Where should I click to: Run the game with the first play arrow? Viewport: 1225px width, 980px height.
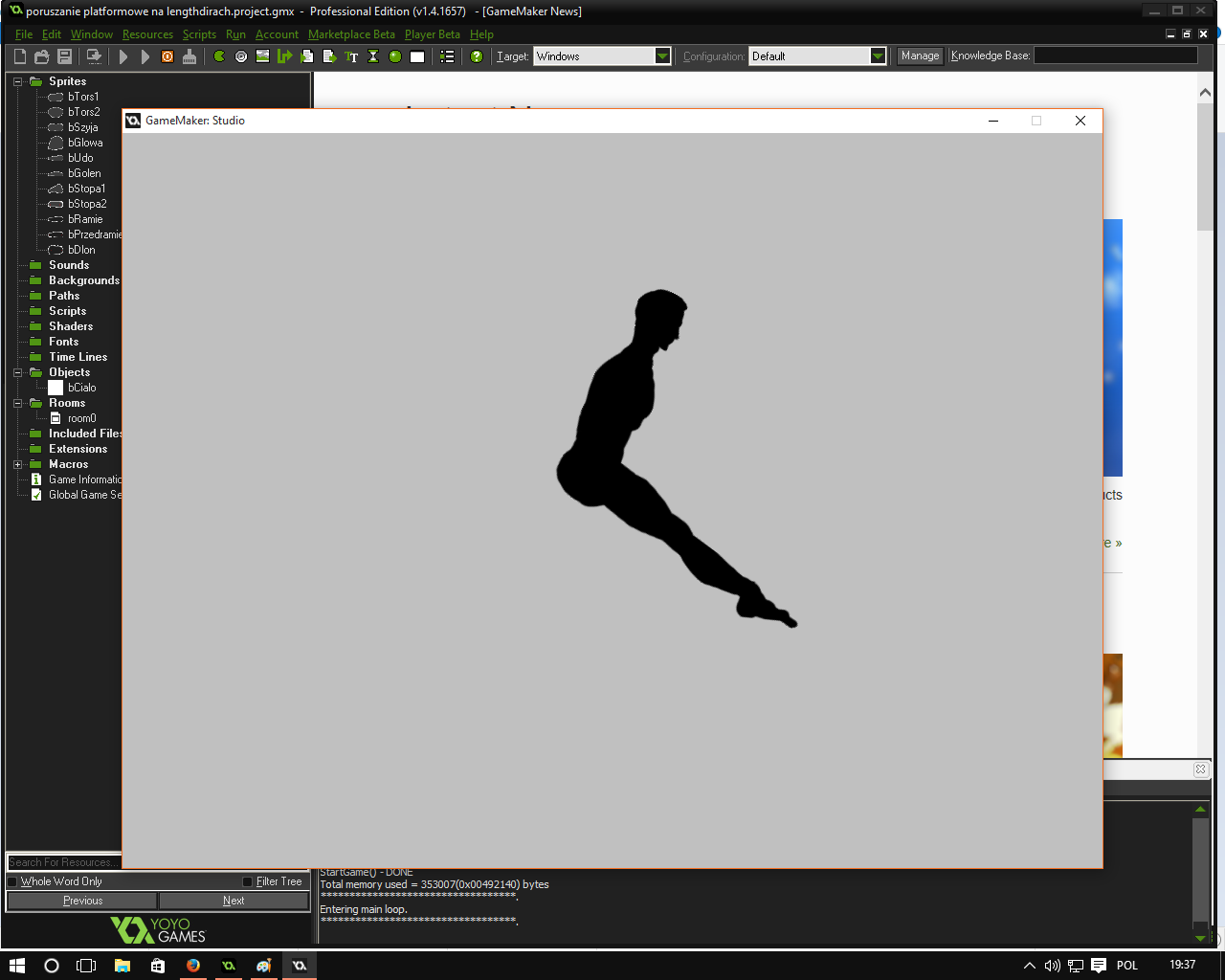tap(123, 56)
